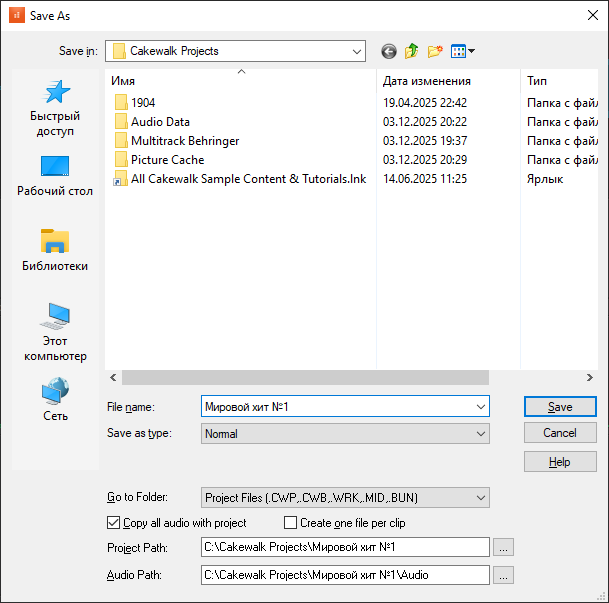
Task: Select the date 03.12.2025 19:37 cell
Action: click(425, 141)
